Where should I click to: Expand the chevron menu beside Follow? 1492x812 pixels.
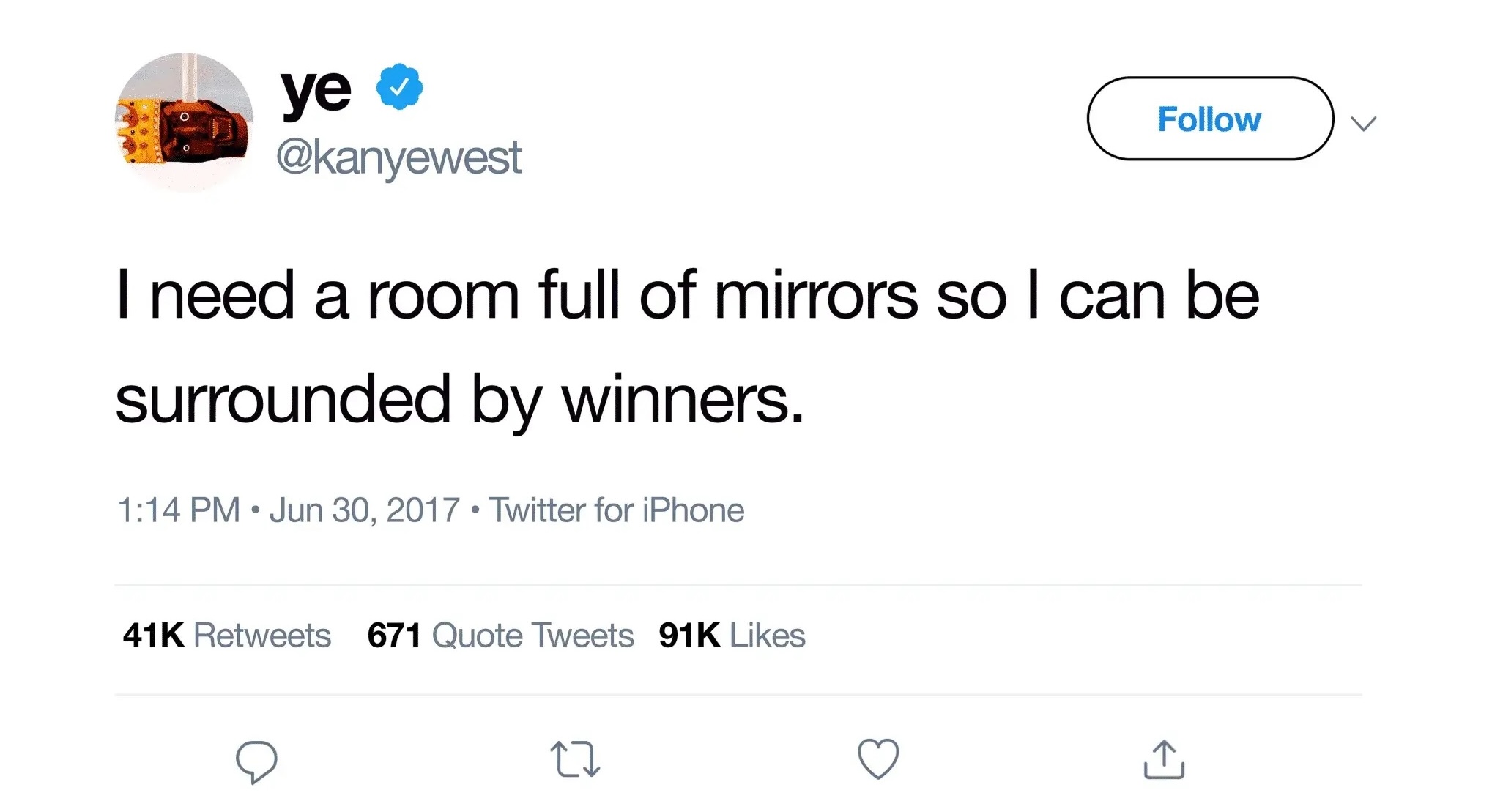pyautogui.click(x=1363, y=123)
